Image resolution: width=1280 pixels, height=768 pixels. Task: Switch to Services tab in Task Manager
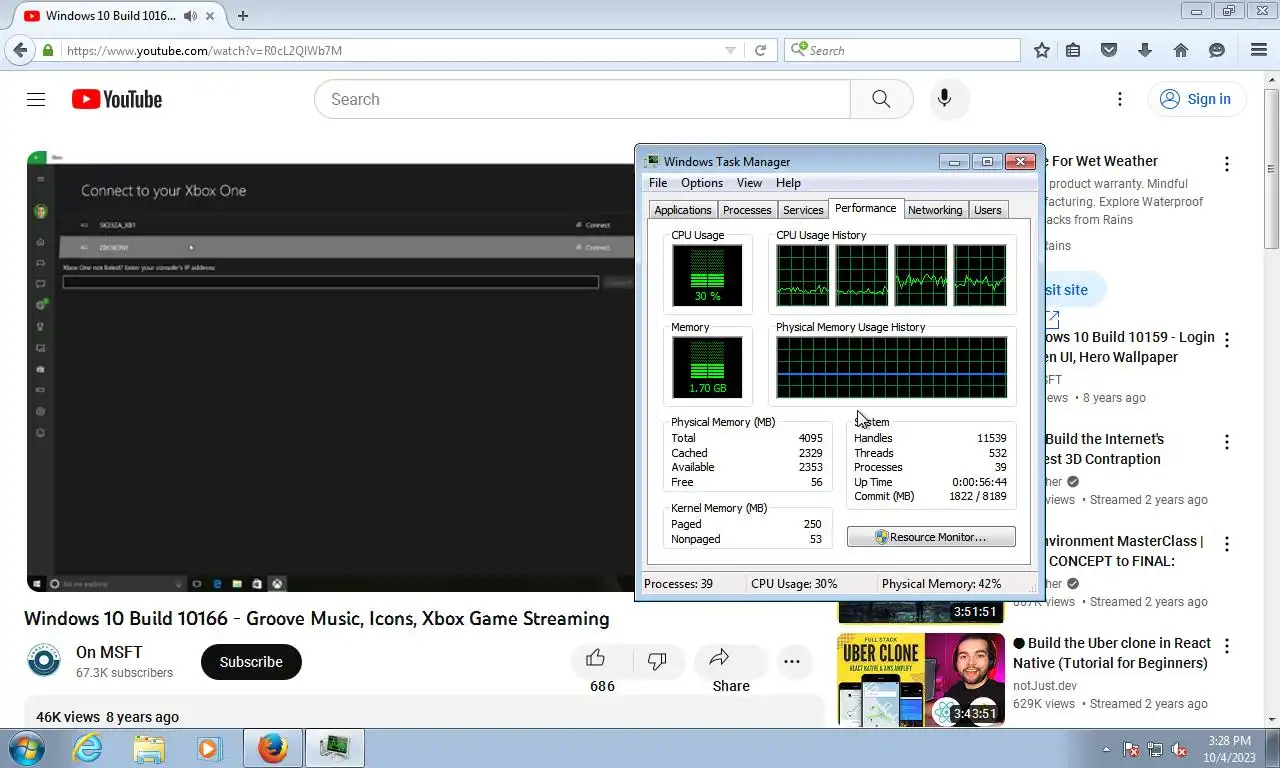pos(803,210)
